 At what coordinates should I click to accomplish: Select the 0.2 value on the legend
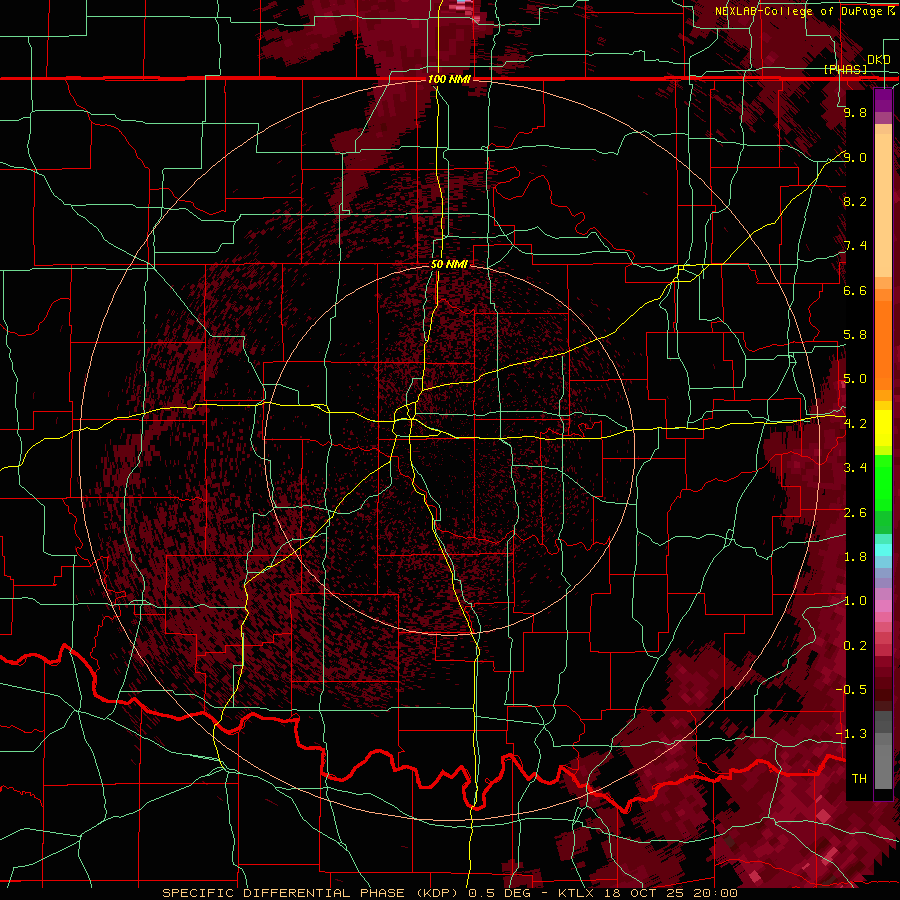coord(855,646)
